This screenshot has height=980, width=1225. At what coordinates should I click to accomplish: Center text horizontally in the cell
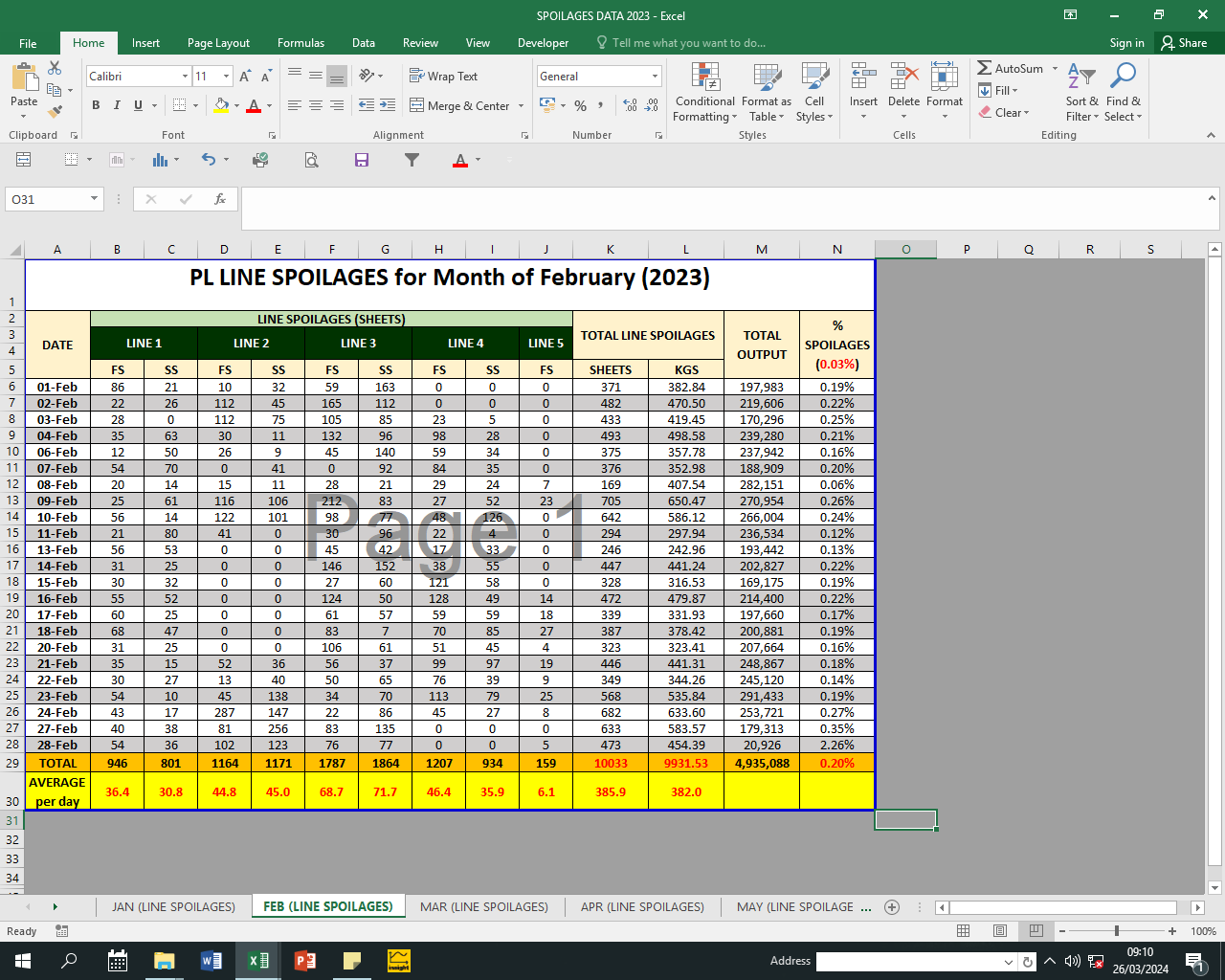pos(315,105)
